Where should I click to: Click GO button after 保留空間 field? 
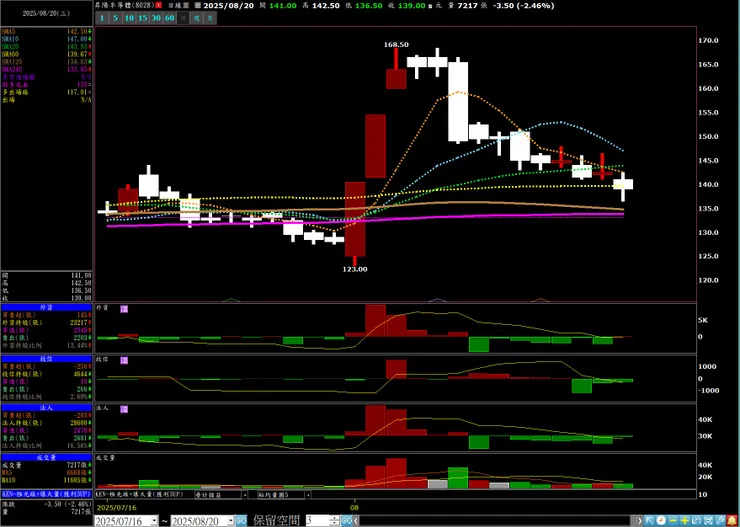pos(346,521)
